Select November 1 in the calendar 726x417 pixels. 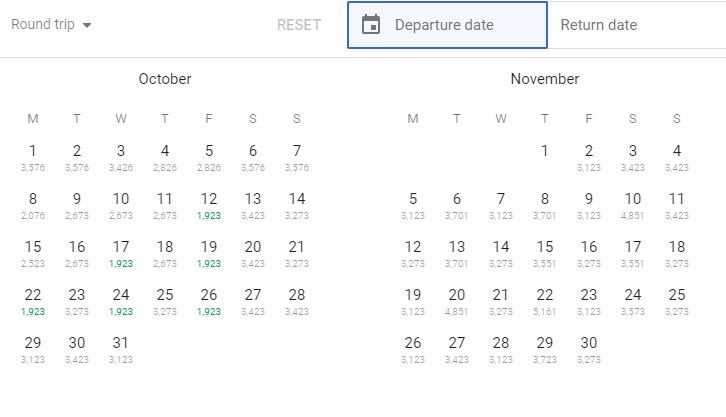pos(545,156)
